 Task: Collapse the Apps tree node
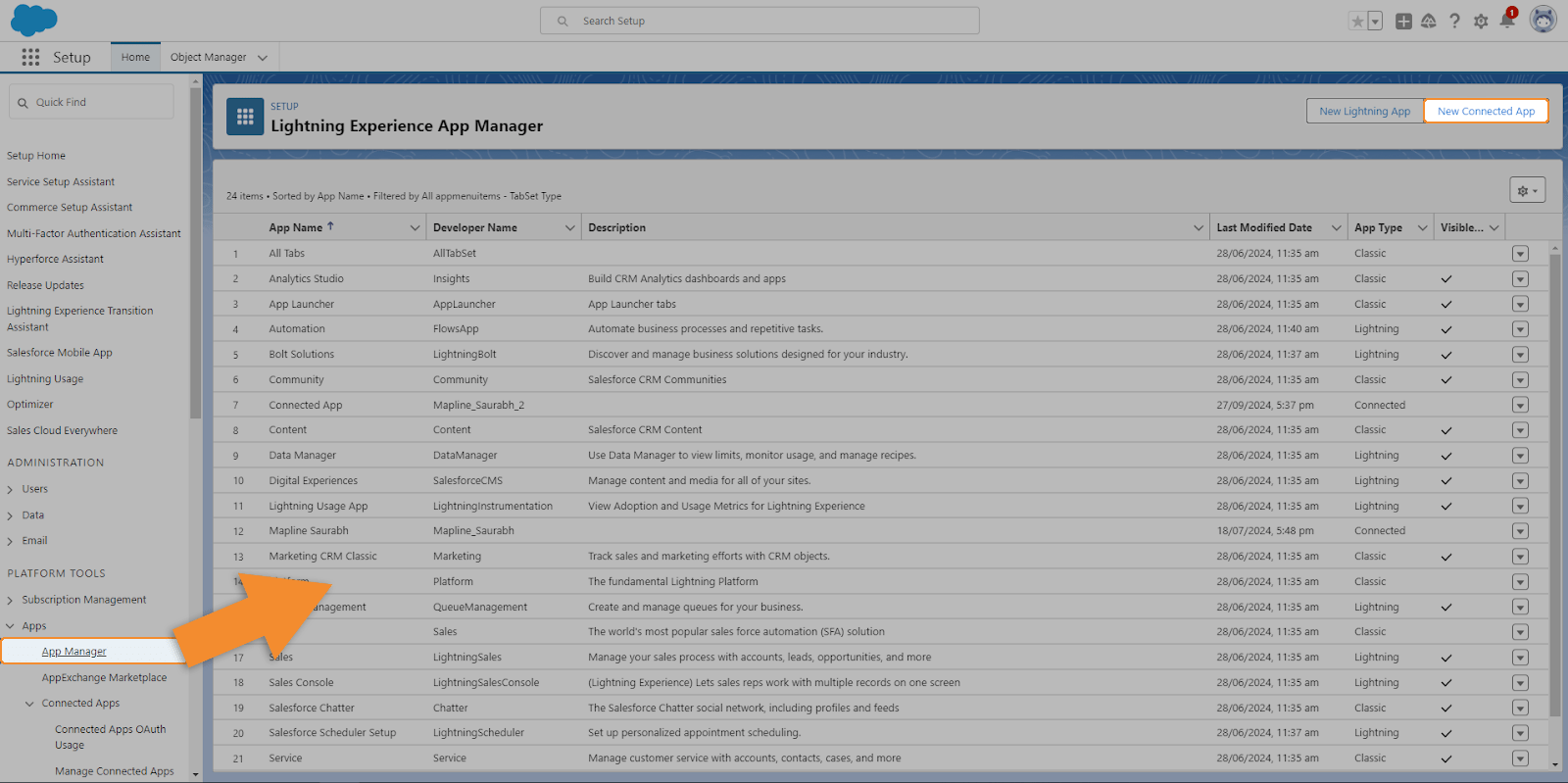pos(11,626)
